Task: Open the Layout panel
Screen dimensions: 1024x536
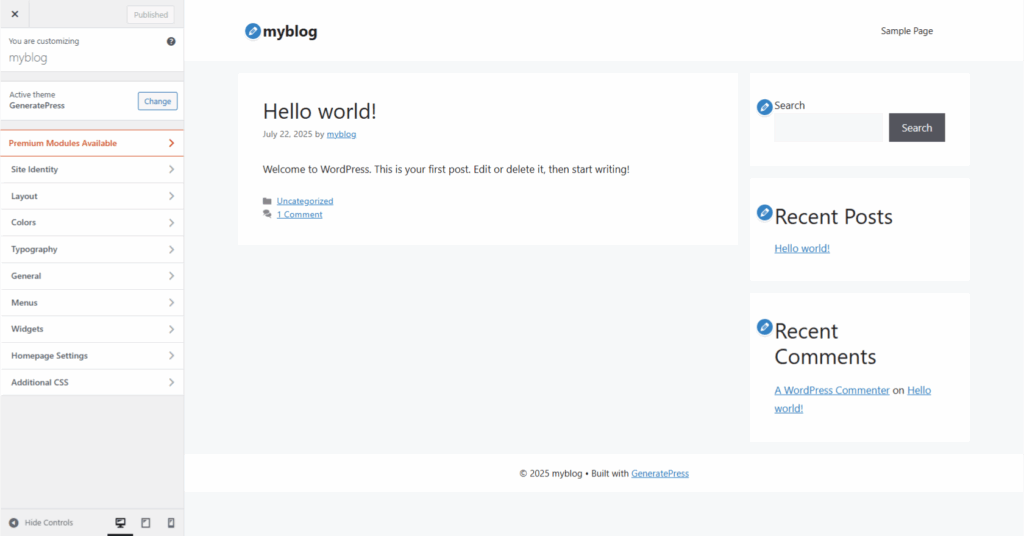Action: pyautogui.click(x=92, y=196)
